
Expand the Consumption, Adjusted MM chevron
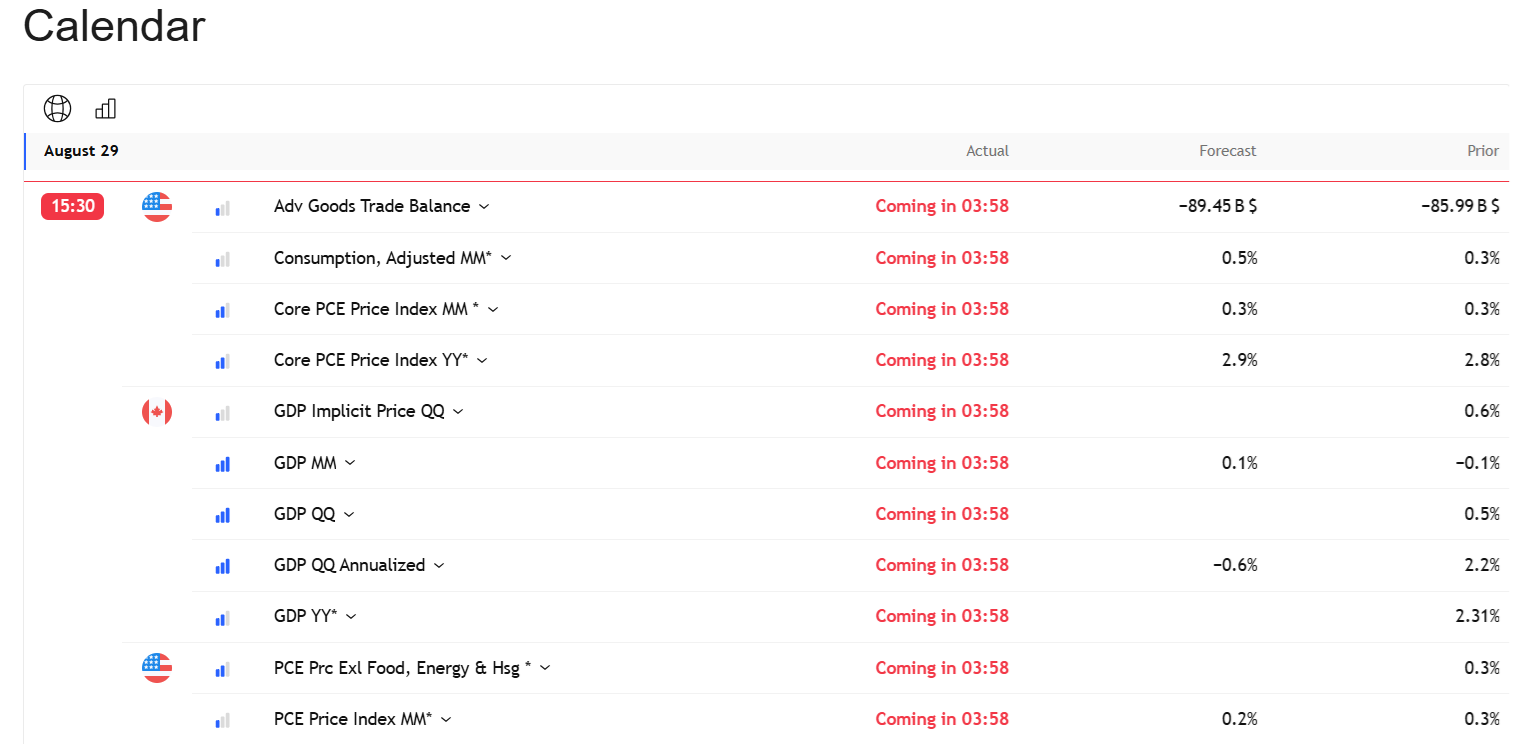pos(506,258)
